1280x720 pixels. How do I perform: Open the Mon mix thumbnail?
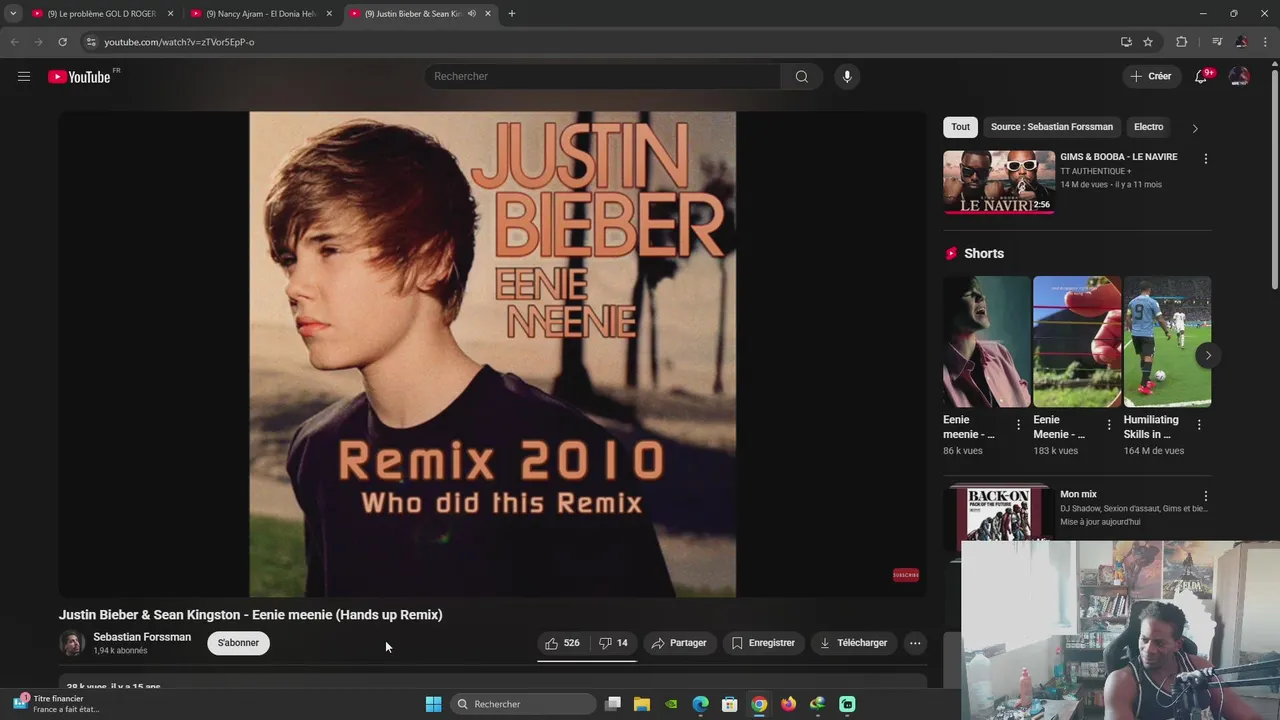click(999, 513)
